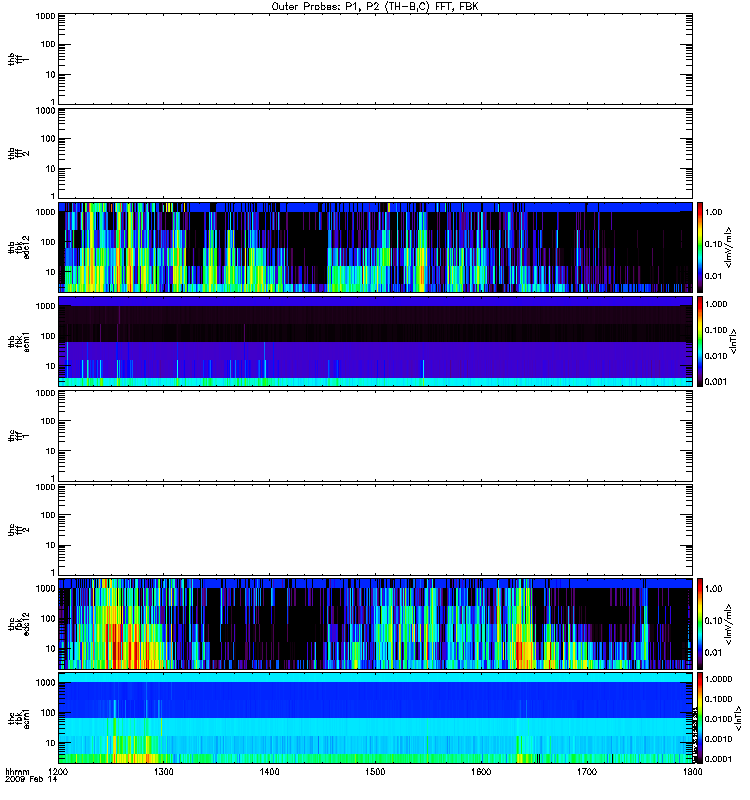Click the 'thc fff 2' y-axis panel label

tap(18, 530)
